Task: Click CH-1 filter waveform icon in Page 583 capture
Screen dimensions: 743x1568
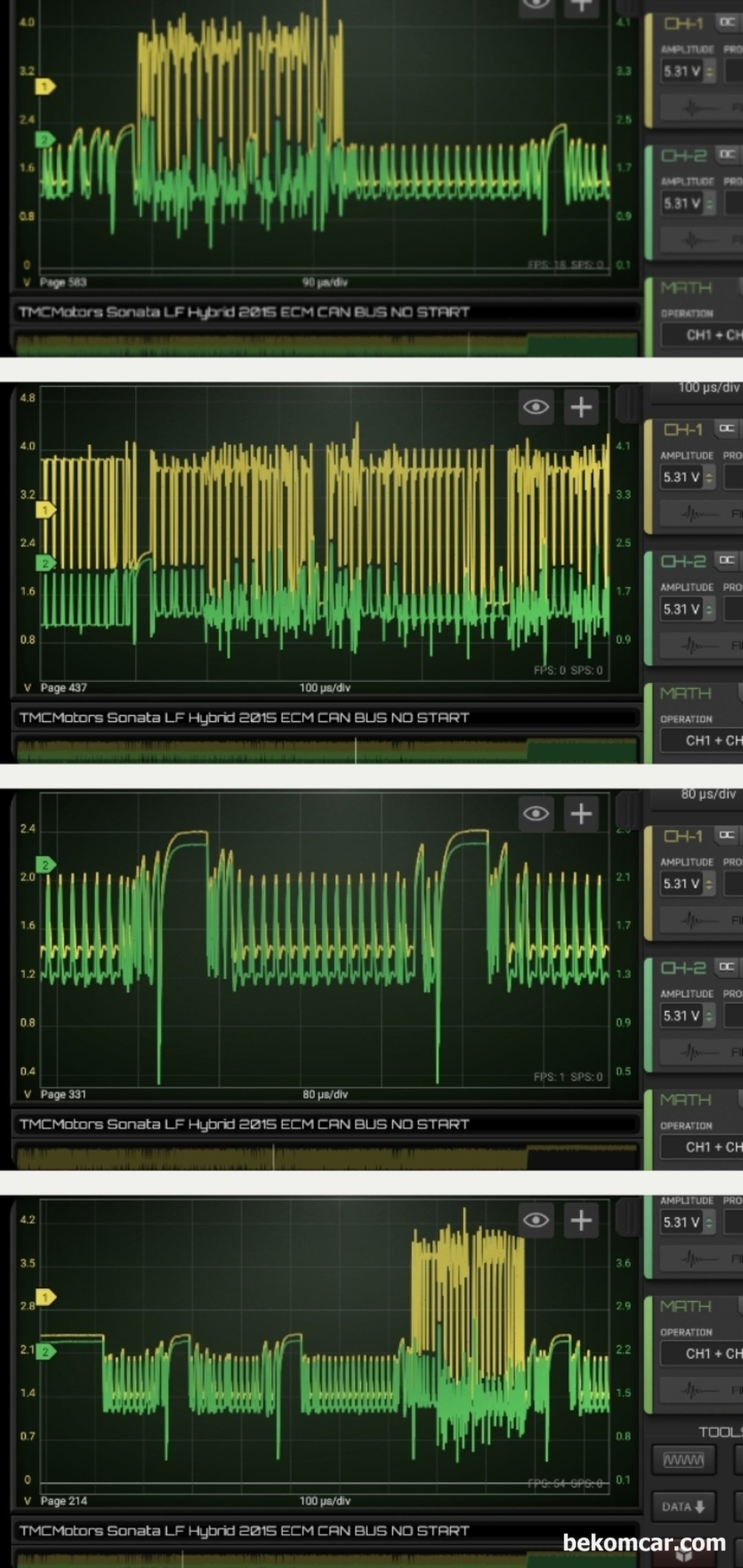Action: 691,108
